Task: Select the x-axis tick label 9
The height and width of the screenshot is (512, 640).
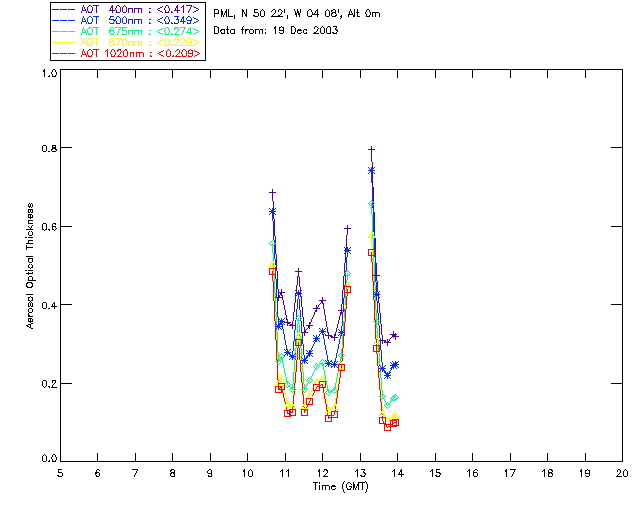Action: pyautogui.click(x=210, y=473)
